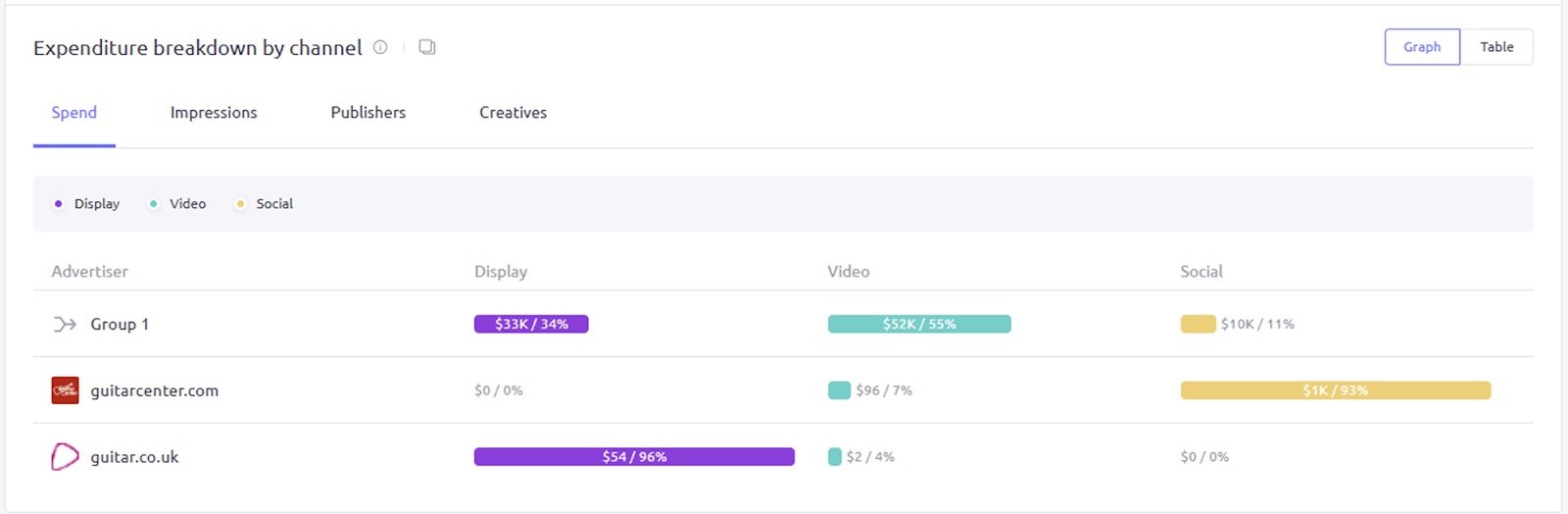
Task: Click the Group 1 merge arrow icon
Action: click(65, 325)
